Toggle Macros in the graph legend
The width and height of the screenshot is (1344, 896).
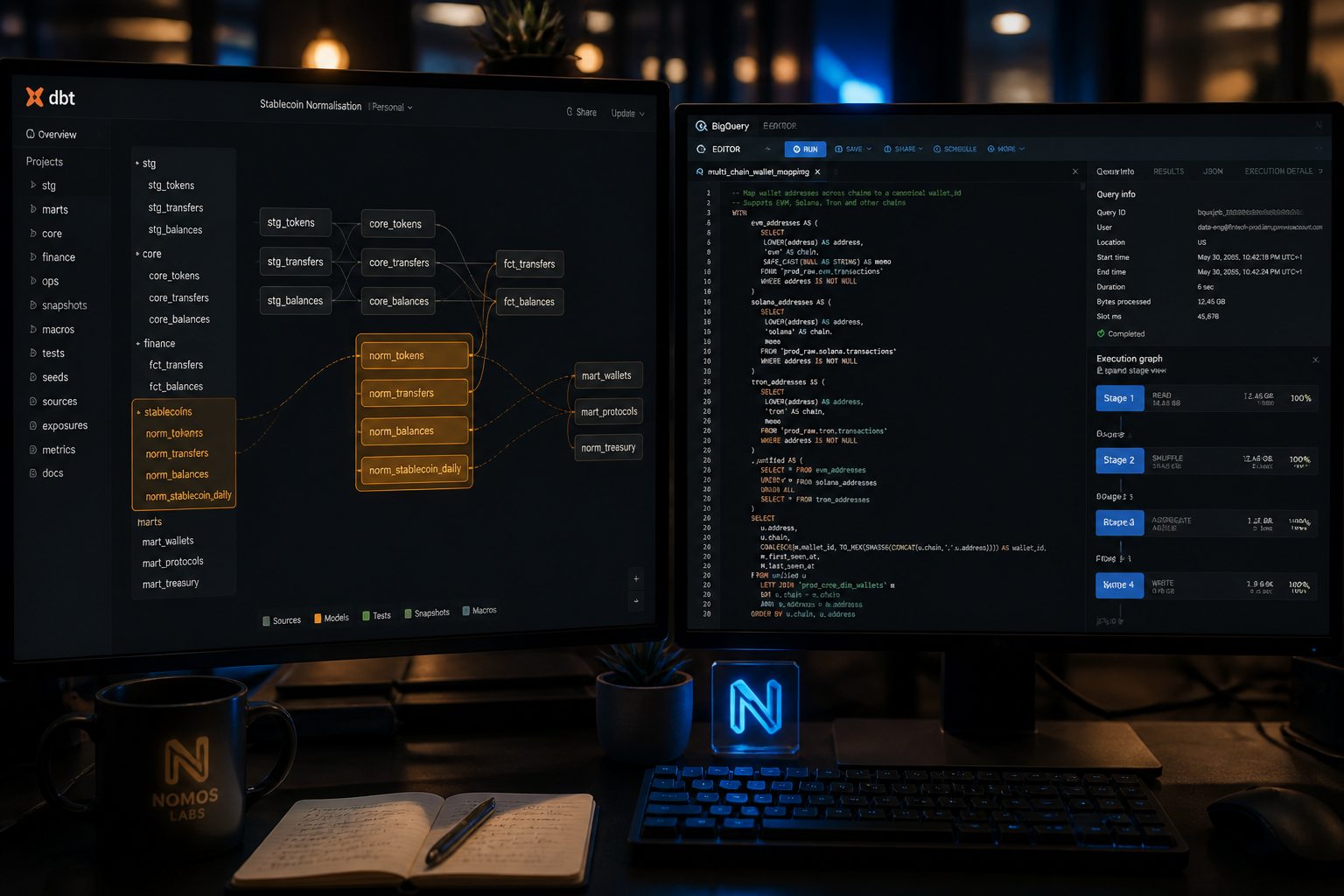coord(479,611)
